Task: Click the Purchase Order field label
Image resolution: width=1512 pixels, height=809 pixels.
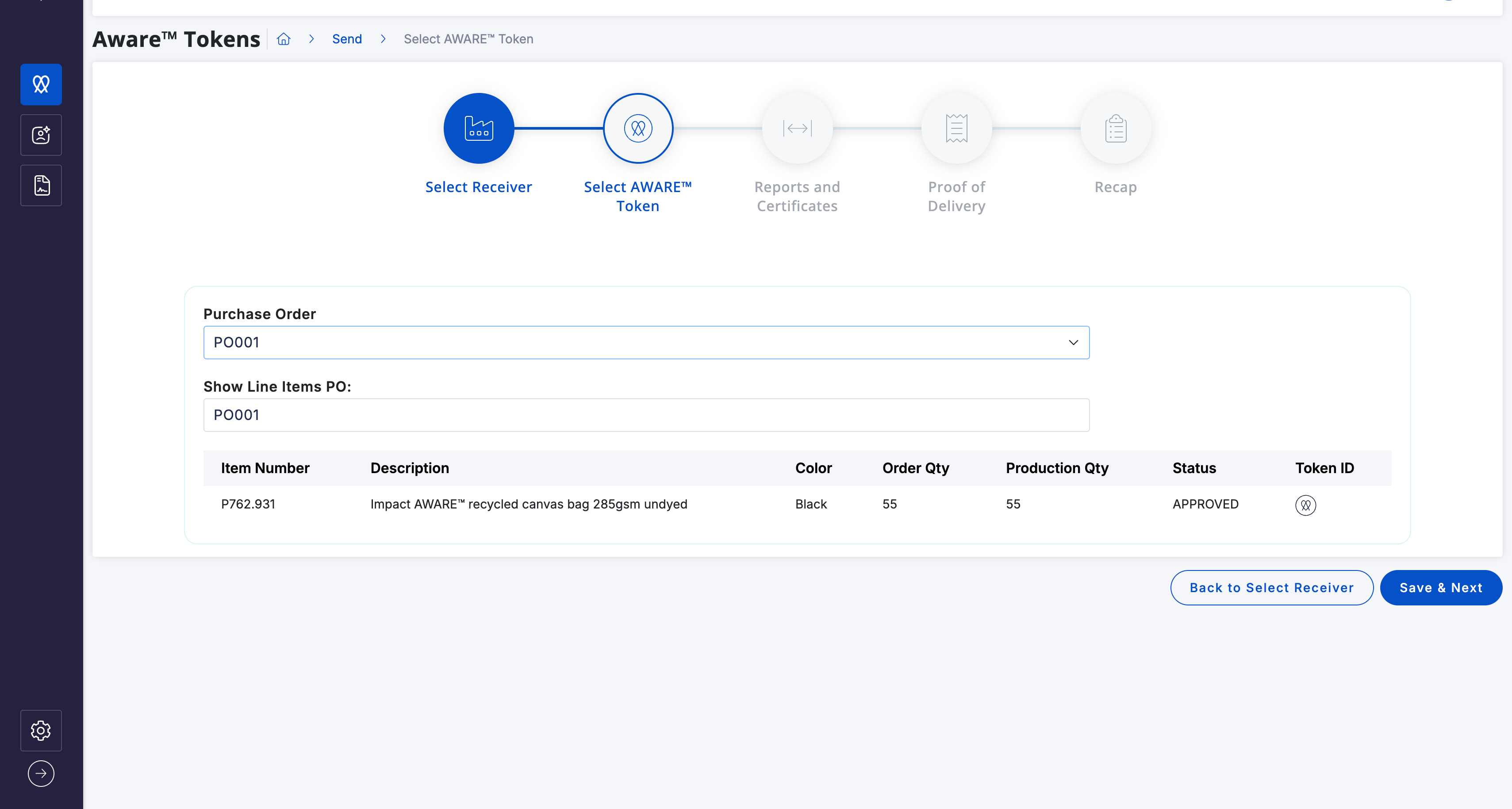Action: pos(260,314)
